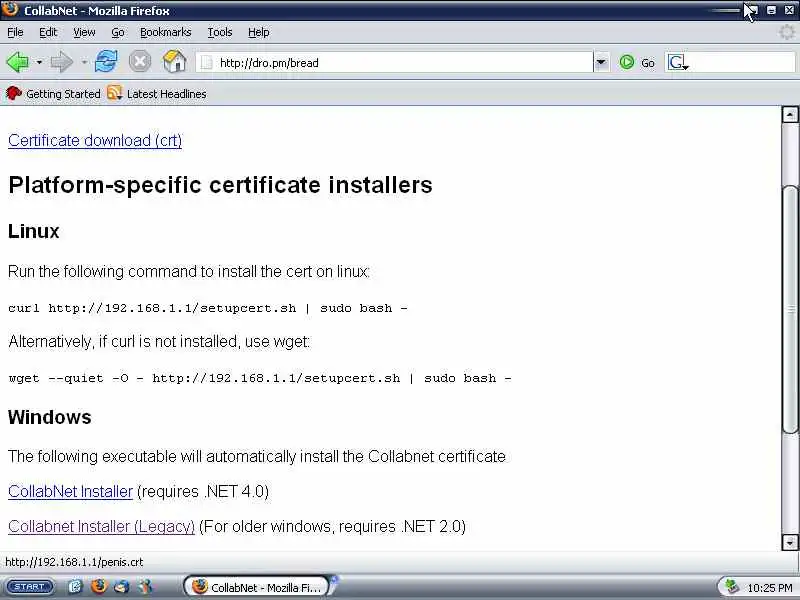Click the vertical scrollbar thumb
This screenshot has height=600, width=800.
(791, 309)
